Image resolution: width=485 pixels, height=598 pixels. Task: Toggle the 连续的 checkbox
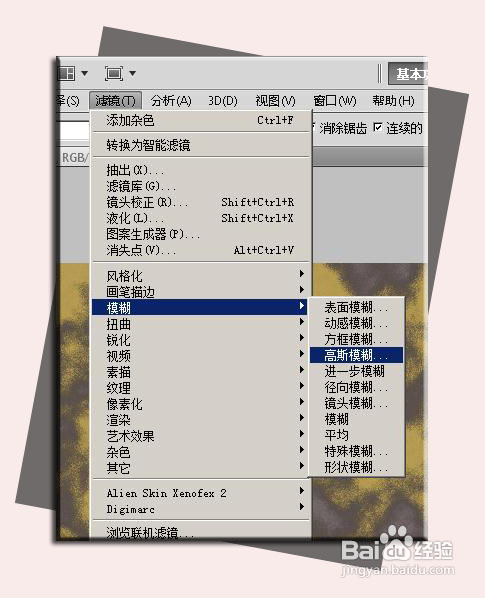tap(378, 127)
